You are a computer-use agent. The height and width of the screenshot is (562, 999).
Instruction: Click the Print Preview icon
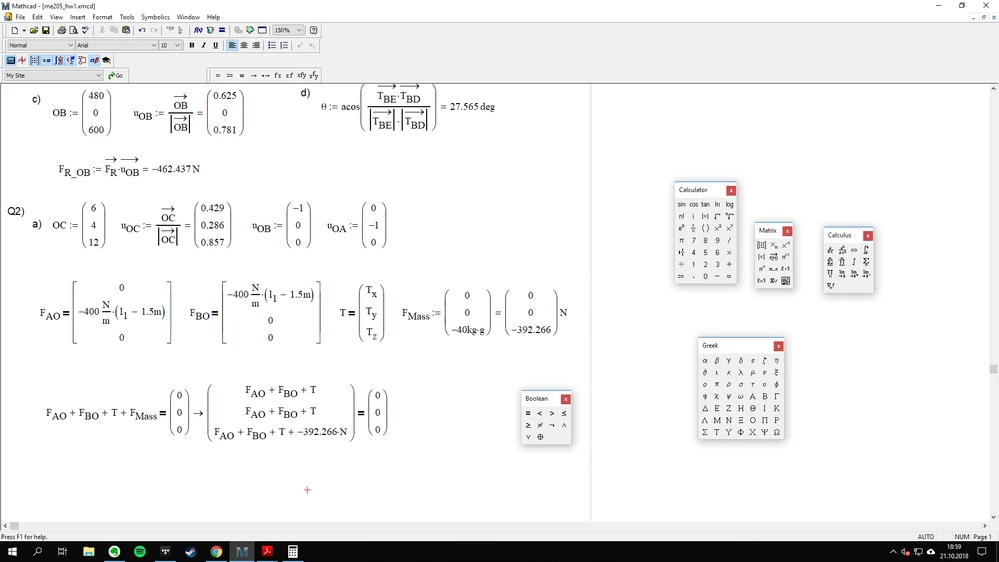(x=73, y=30)
